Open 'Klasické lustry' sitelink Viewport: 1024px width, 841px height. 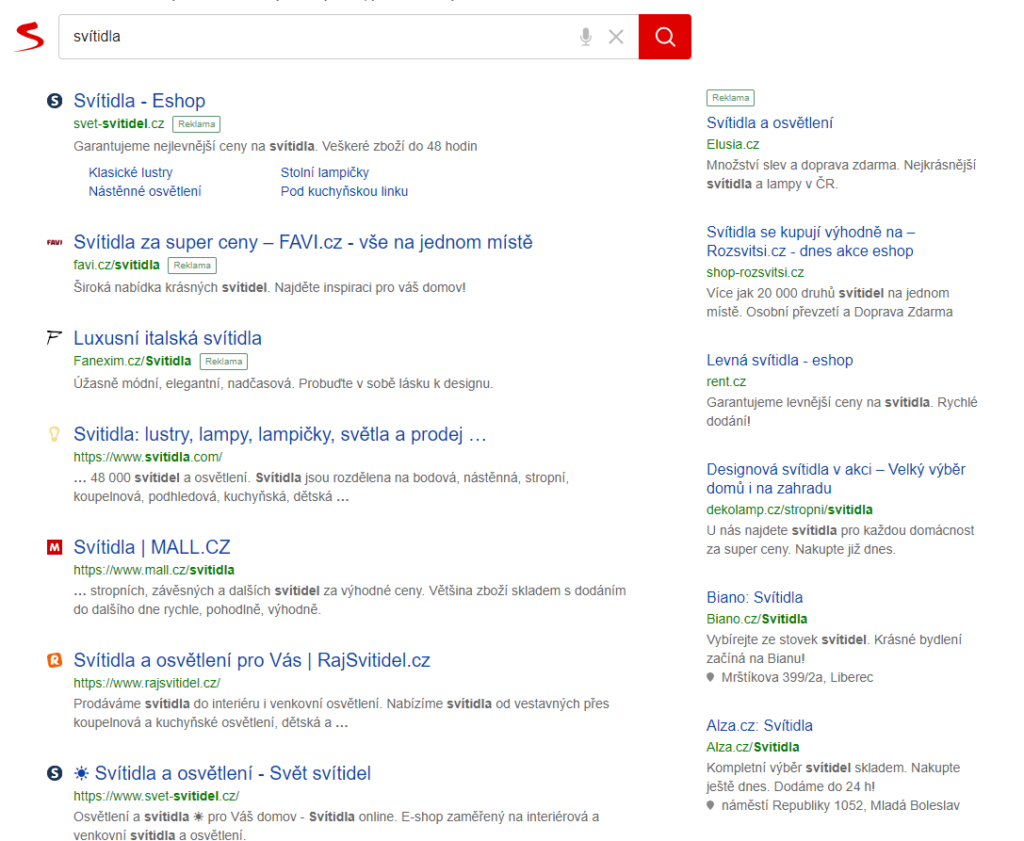pos(130,173)
